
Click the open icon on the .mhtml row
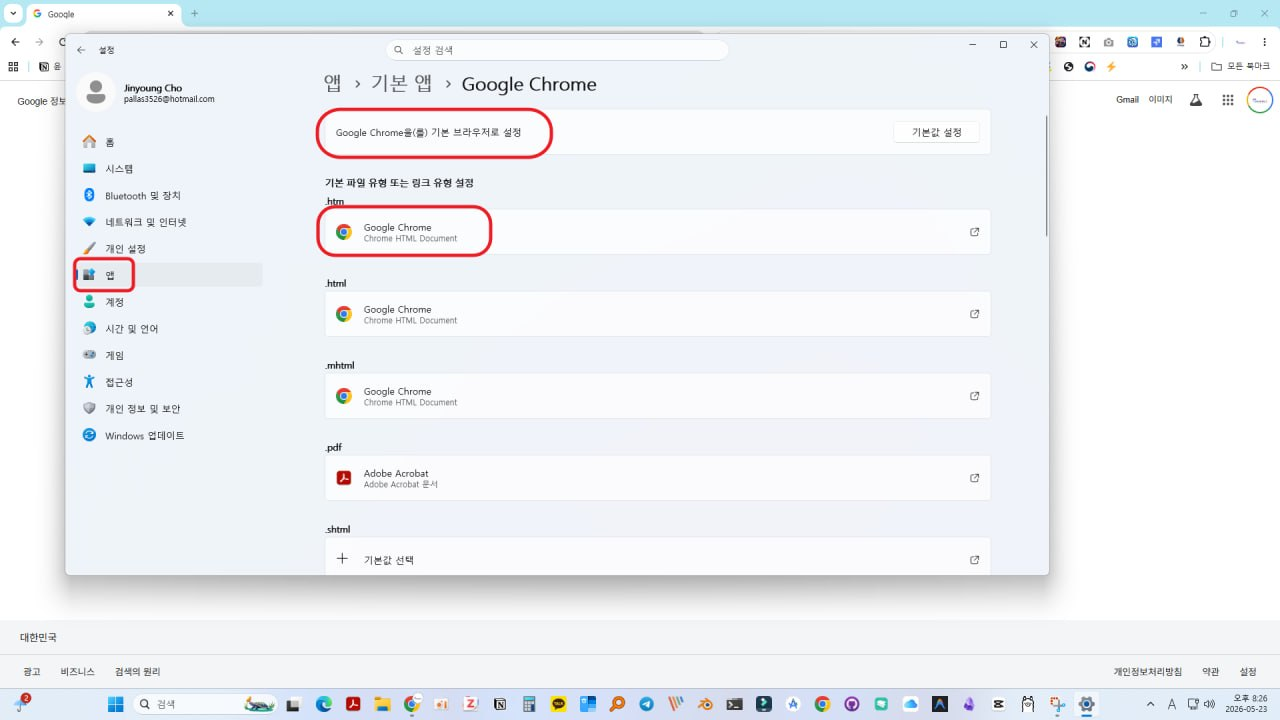tap(975, 396)
